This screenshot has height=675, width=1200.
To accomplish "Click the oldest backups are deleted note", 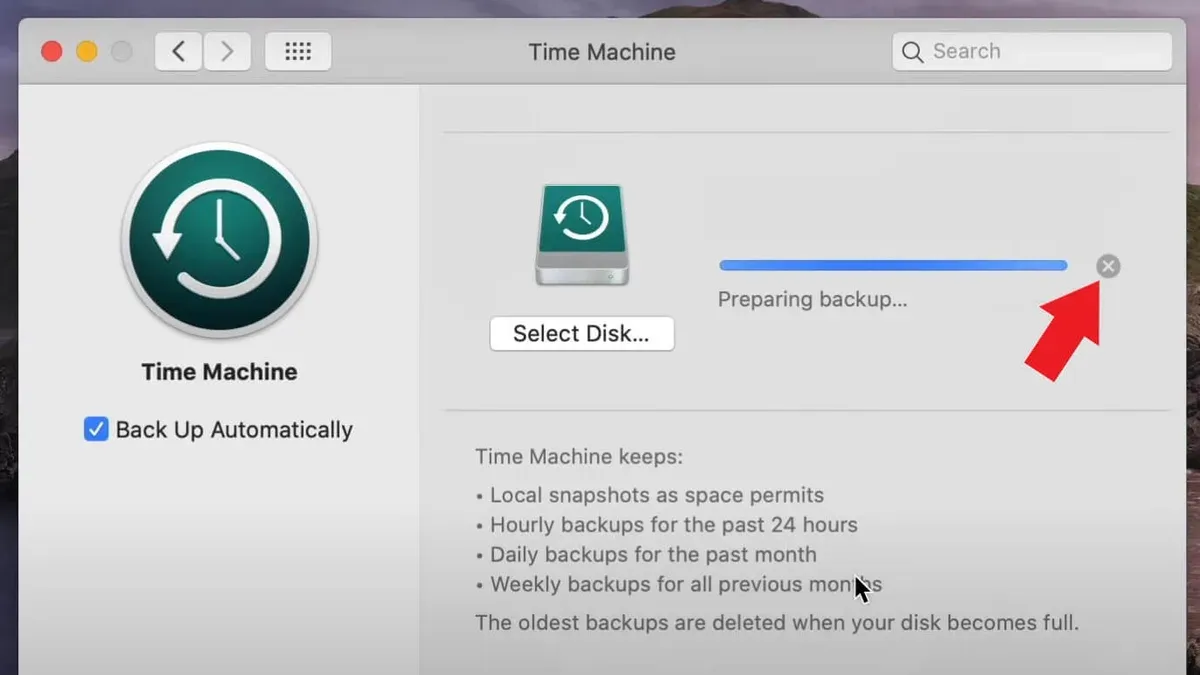I will (x=777, y=623).
